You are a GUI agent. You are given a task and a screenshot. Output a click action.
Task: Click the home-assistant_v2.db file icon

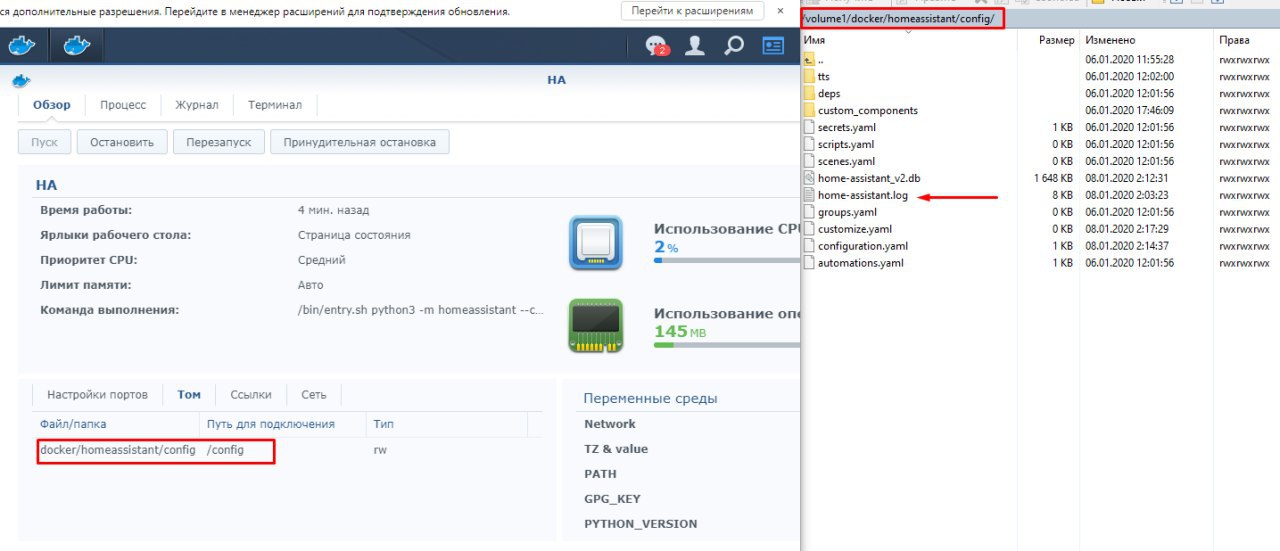pos(810,179)
